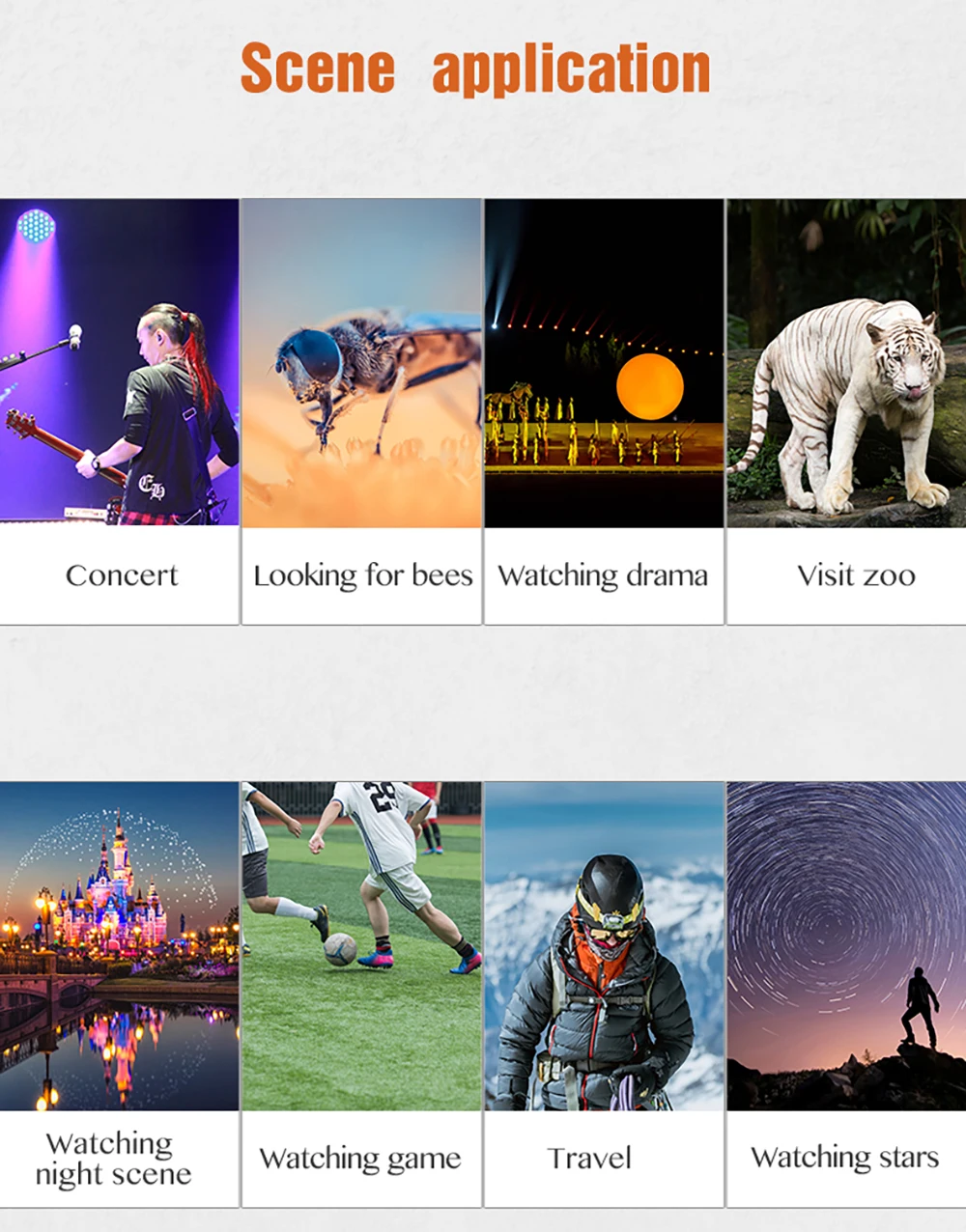Screen dimensions: 966x1232
Task: Select the star trails photo
Action: (846, 946)
